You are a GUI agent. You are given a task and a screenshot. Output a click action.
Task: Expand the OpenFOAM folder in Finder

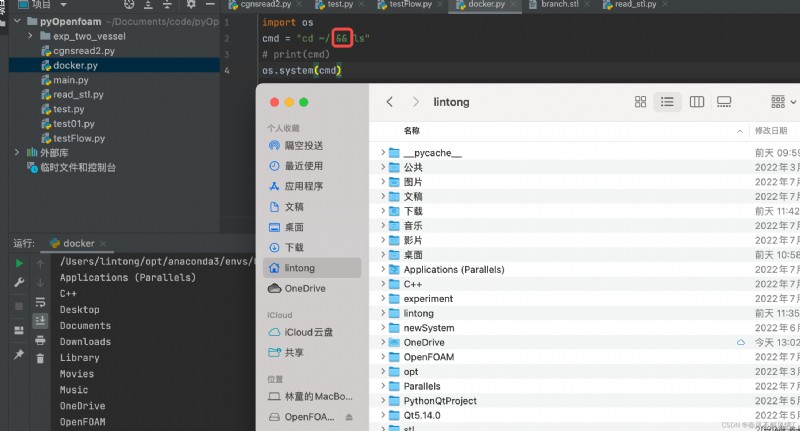(383, 357)
